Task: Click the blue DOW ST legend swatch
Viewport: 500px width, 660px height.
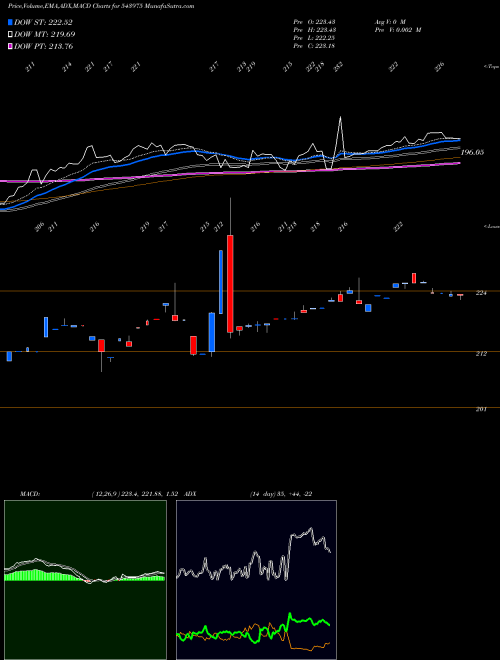Action: pos(11,22)
